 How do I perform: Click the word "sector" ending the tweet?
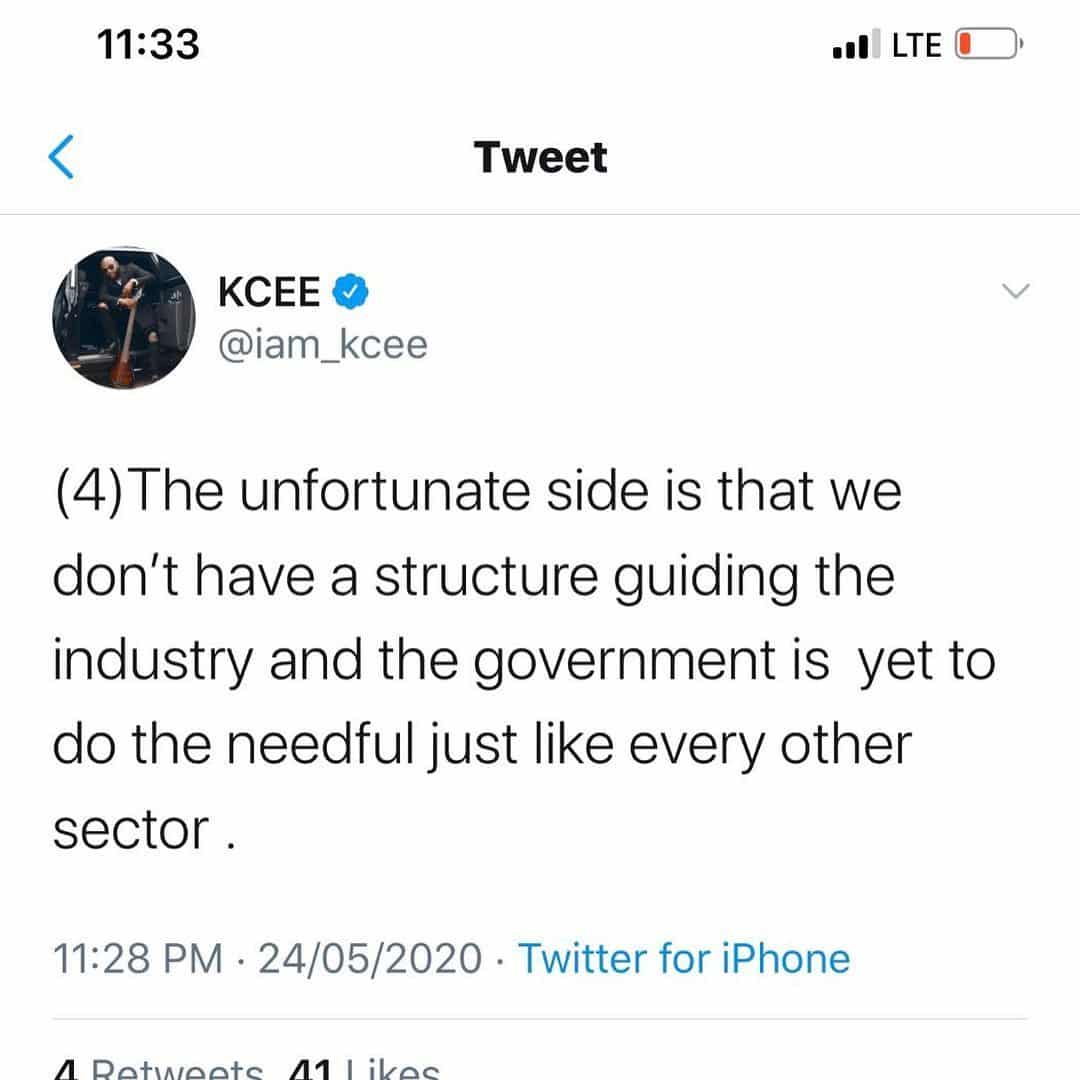(131, 831)
